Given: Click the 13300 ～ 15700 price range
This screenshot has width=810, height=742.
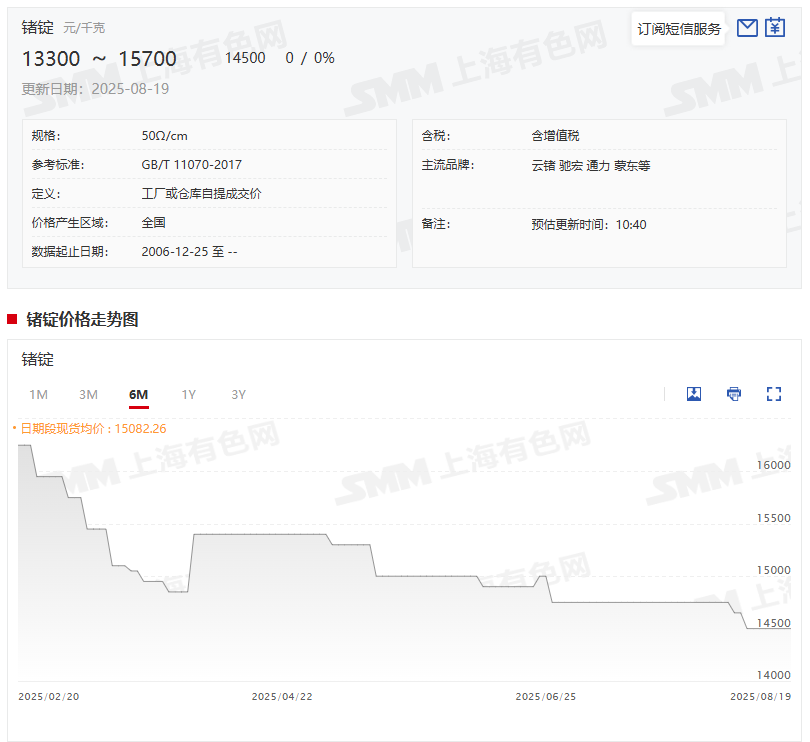Looking at the screenshot, I should tap(99, 59).
